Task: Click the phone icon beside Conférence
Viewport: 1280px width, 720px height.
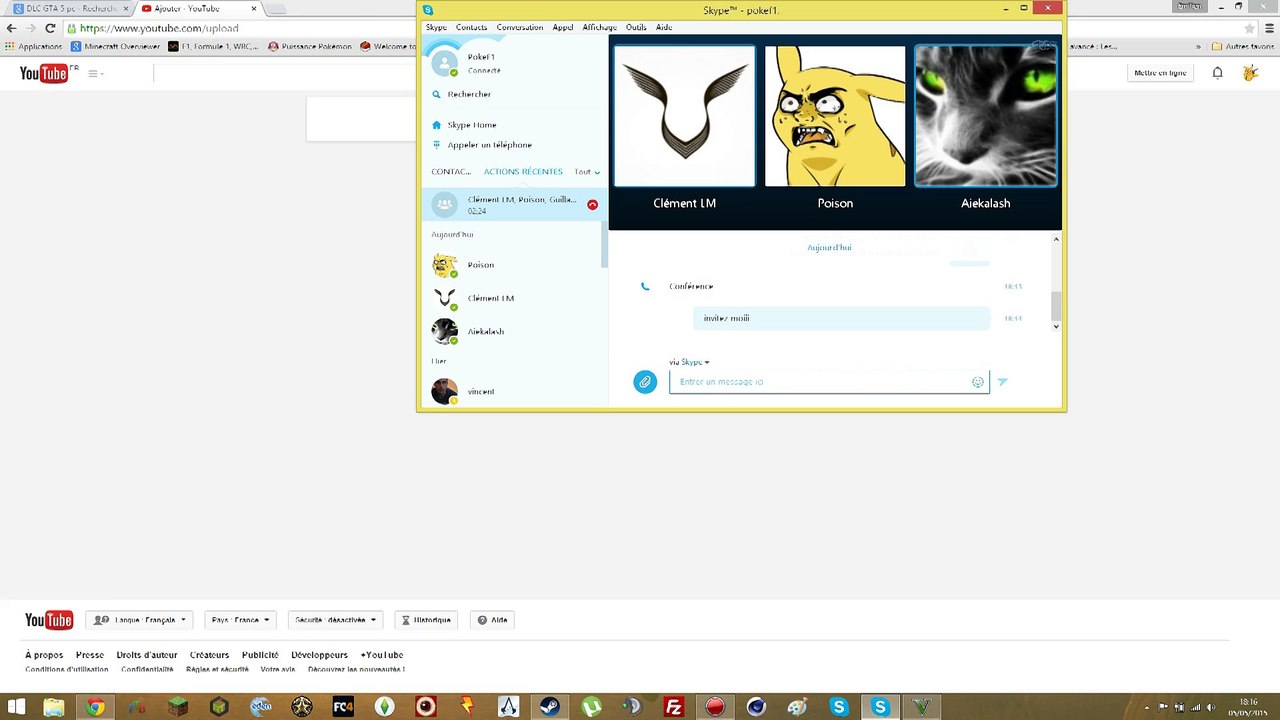Action: click(645, 286)
